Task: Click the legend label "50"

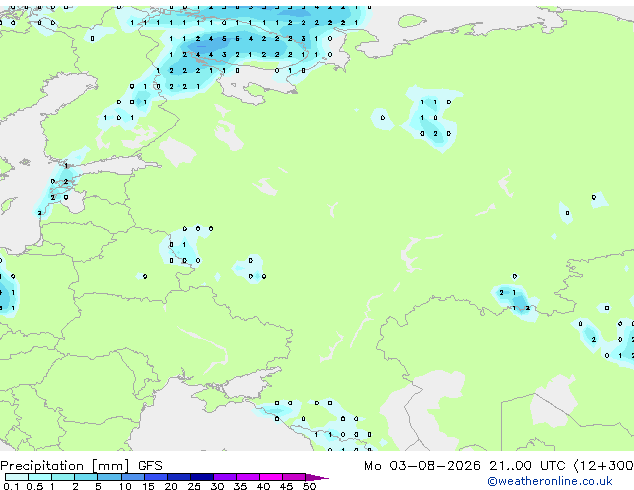Action: pos(309,486)
